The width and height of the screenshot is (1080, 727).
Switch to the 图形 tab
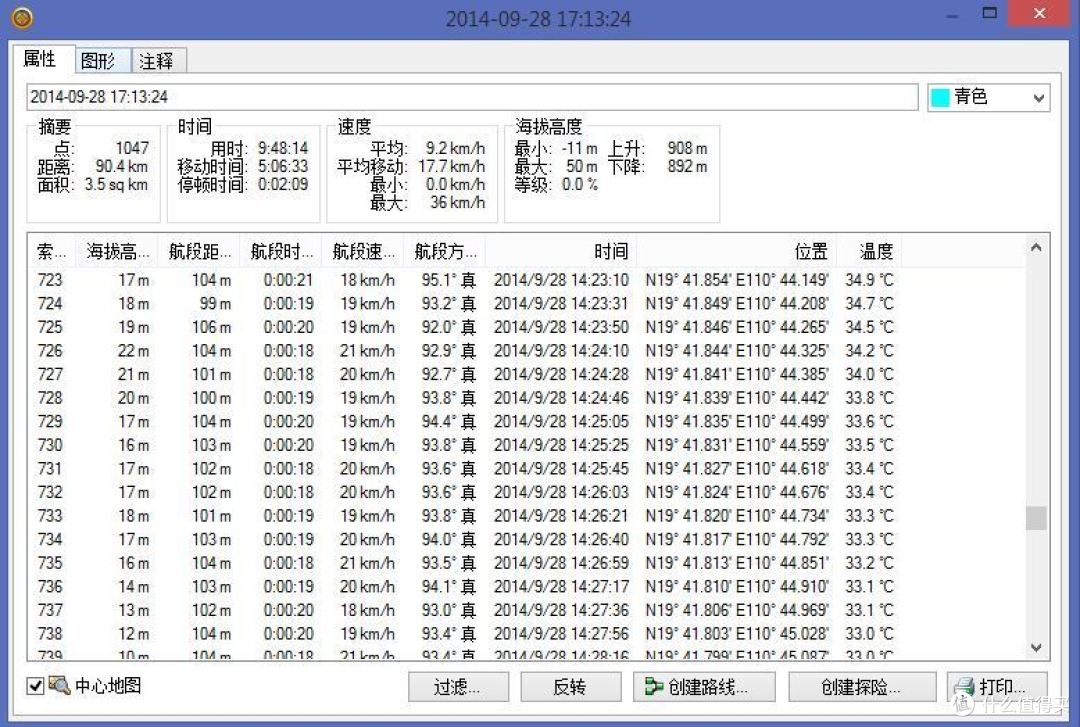102,61
